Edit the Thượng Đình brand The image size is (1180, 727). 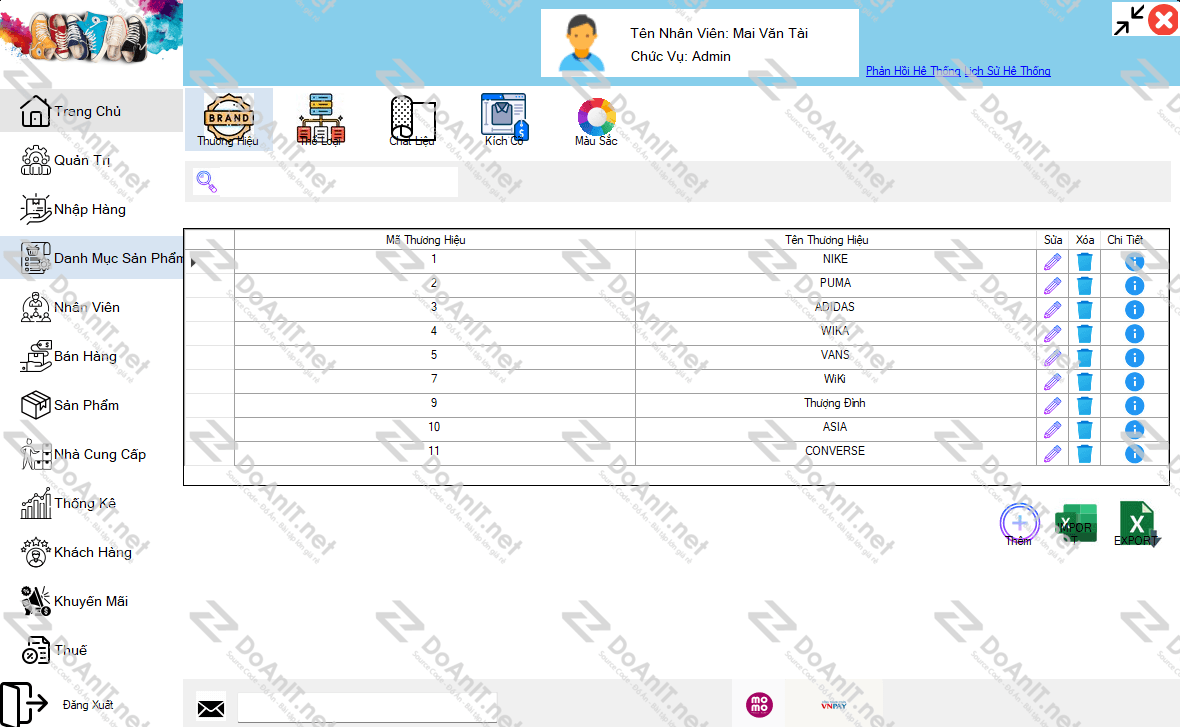[x=1052, y=406]
